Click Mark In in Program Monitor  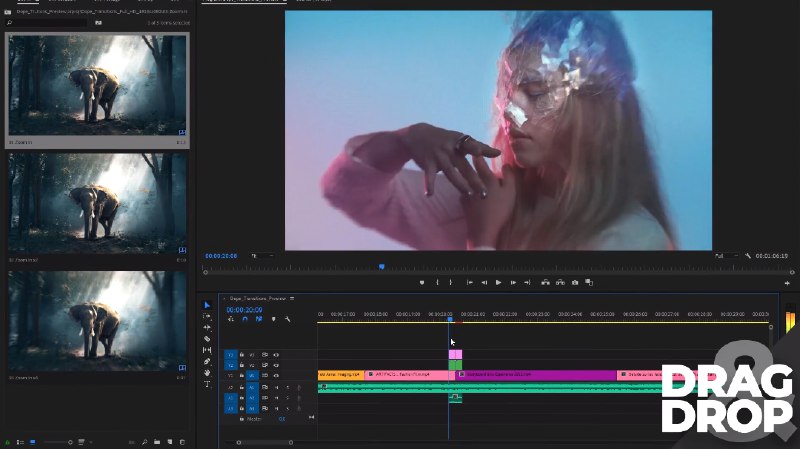pyautogui.click(x=437, y=282)
